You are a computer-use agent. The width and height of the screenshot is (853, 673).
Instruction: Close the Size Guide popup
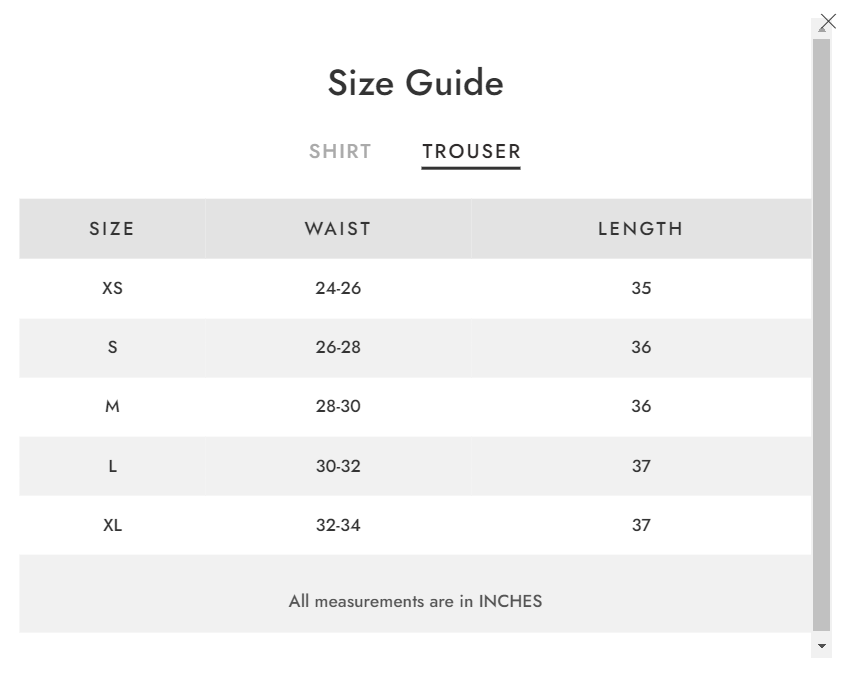[x=828, y=22]
